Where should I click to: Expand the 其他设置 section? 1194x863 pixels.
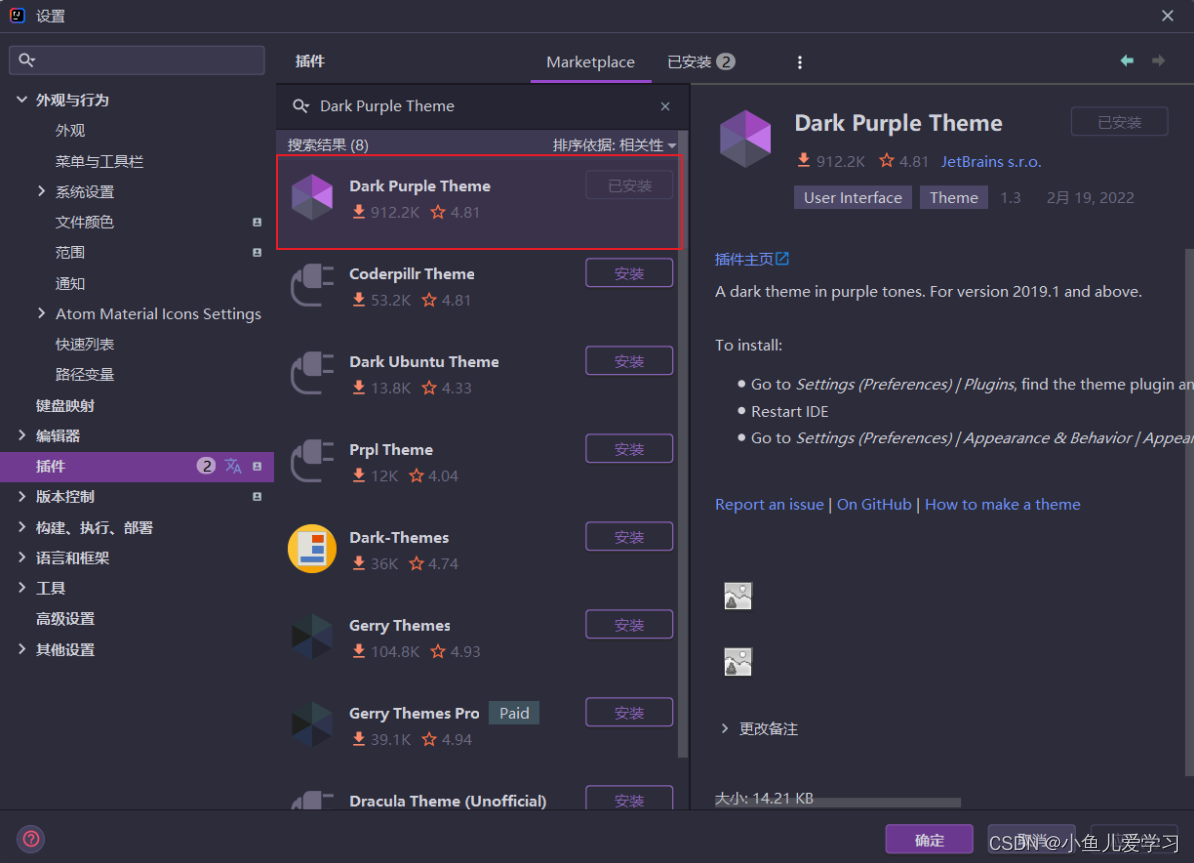[x=22, y=649]
